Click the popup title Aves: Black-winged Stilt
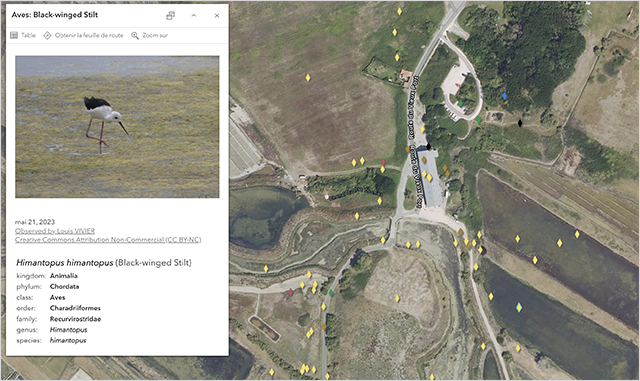Image resolution: width=640 pixels, height=381 pixels. (x=55, y=15)
